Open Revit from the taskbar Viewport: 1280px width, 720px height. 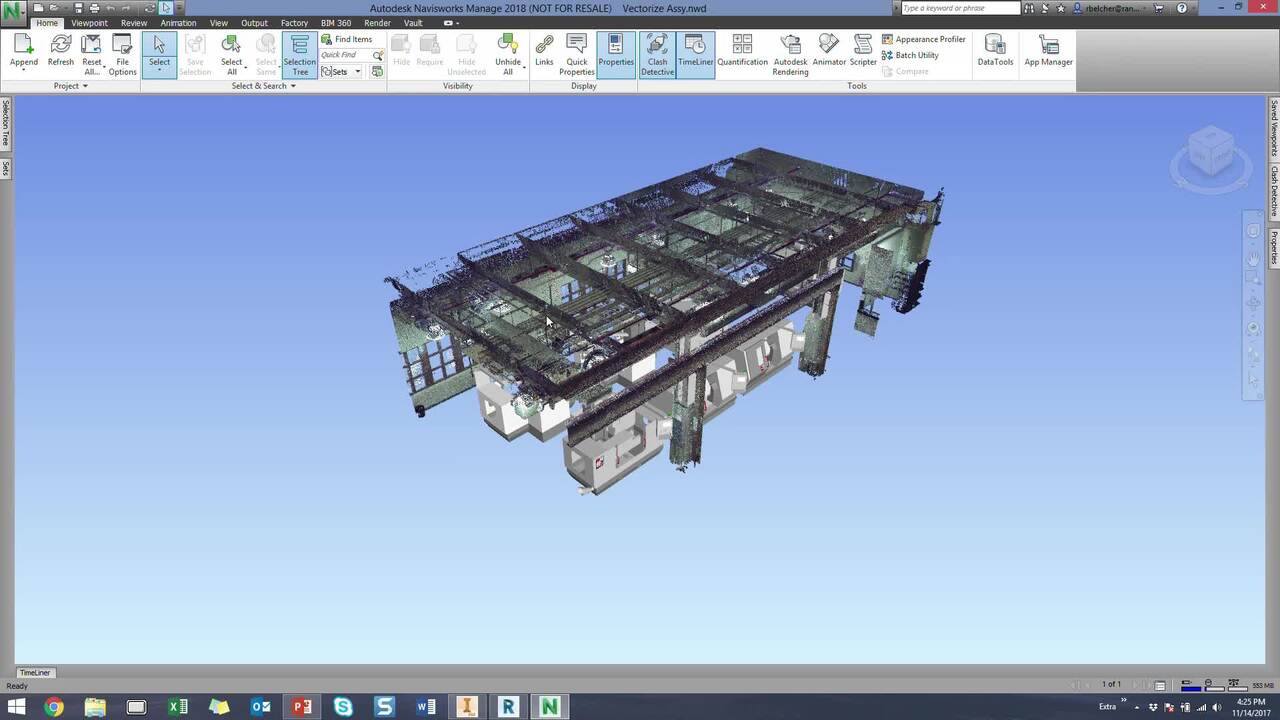(x=508, y=707)
